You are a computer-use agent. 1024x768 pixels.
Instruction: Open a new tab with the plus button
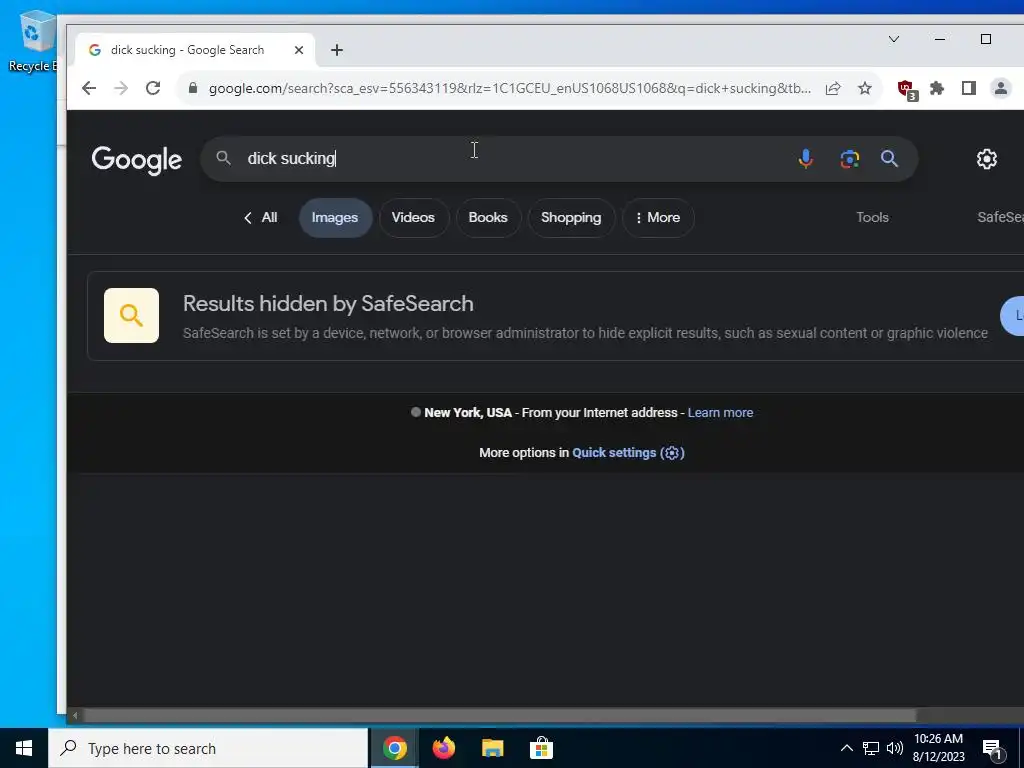point(337,50)
